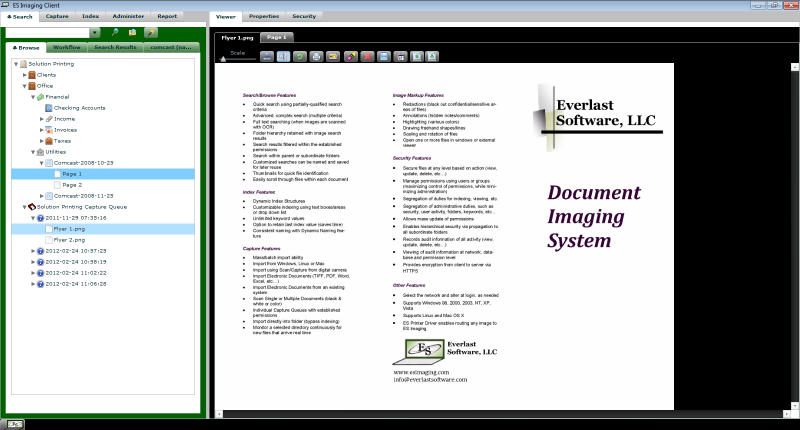Expand the 2012-02-24 11:06:28 batch
This screenshot has width=800, height=430.
coord(33,284)
